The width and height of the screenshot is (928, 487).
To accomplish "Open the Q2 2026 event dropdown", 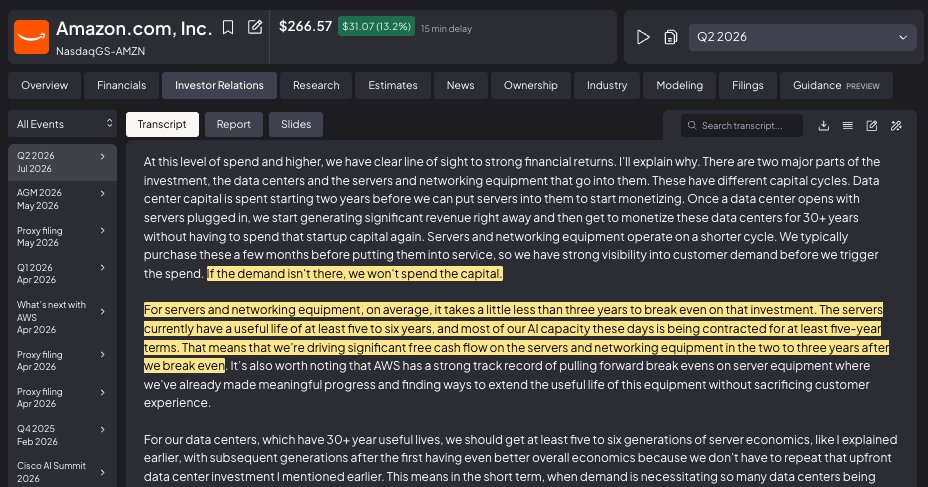I will [802, 37].
